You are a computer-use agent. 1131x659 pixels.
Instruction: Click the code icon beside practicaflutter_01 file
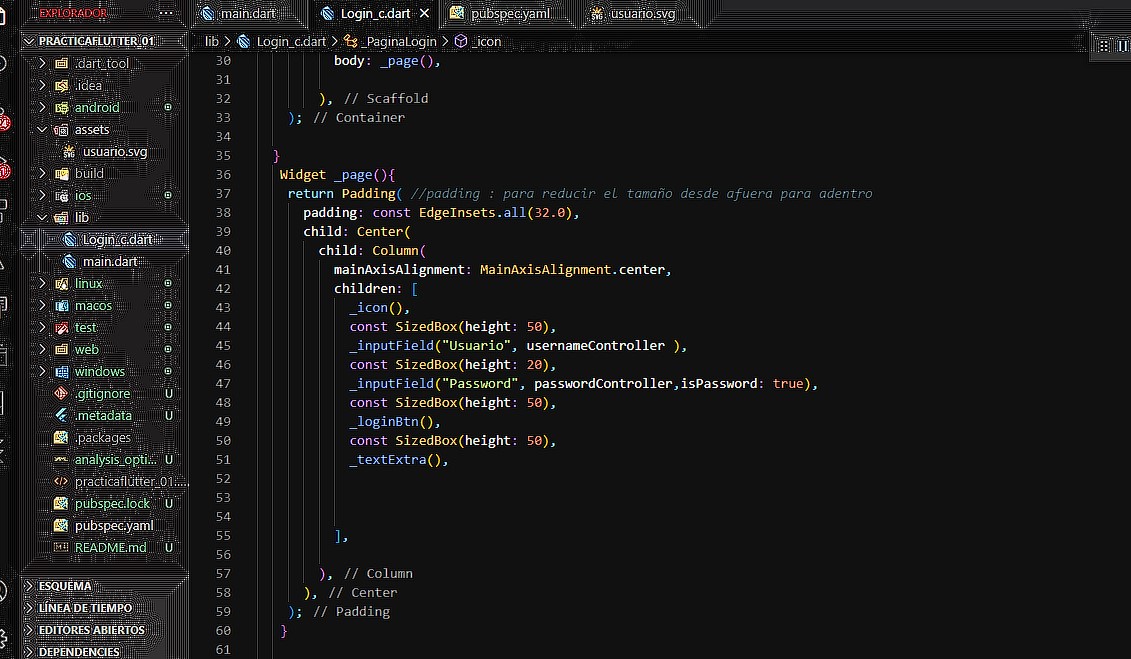(61, 482)
